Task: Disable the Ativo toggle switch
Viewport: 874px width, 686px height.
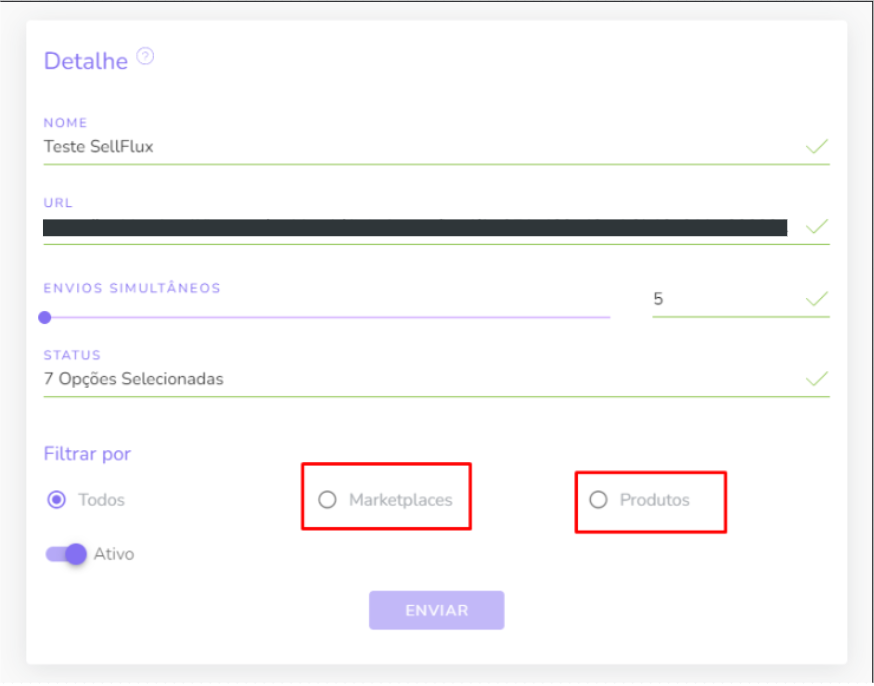Action: (66, 554)
